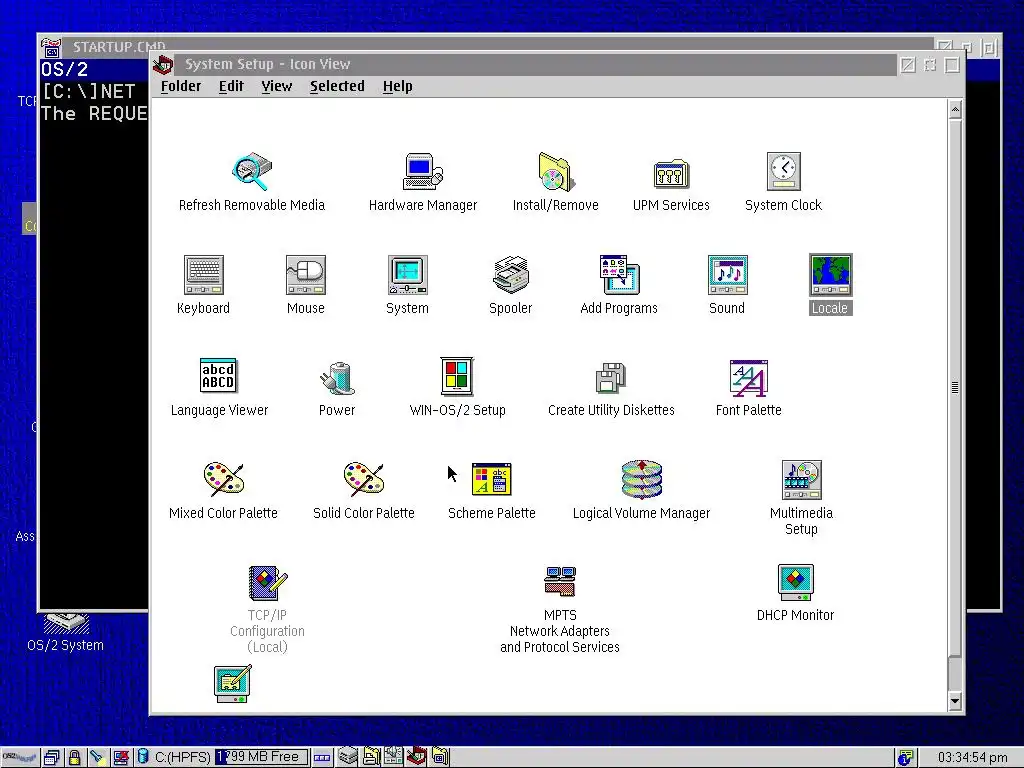Select the DHCP Monitor icon
Viewport: 1024px width, 768px height.
point(795,582)
